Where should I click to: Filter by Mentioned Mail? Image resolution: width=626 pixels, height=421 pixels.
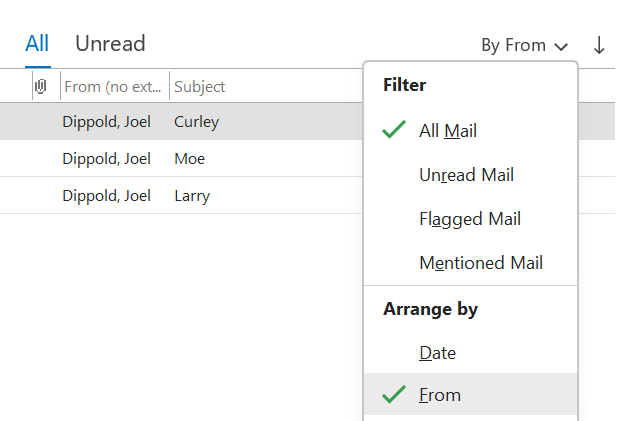481,263
